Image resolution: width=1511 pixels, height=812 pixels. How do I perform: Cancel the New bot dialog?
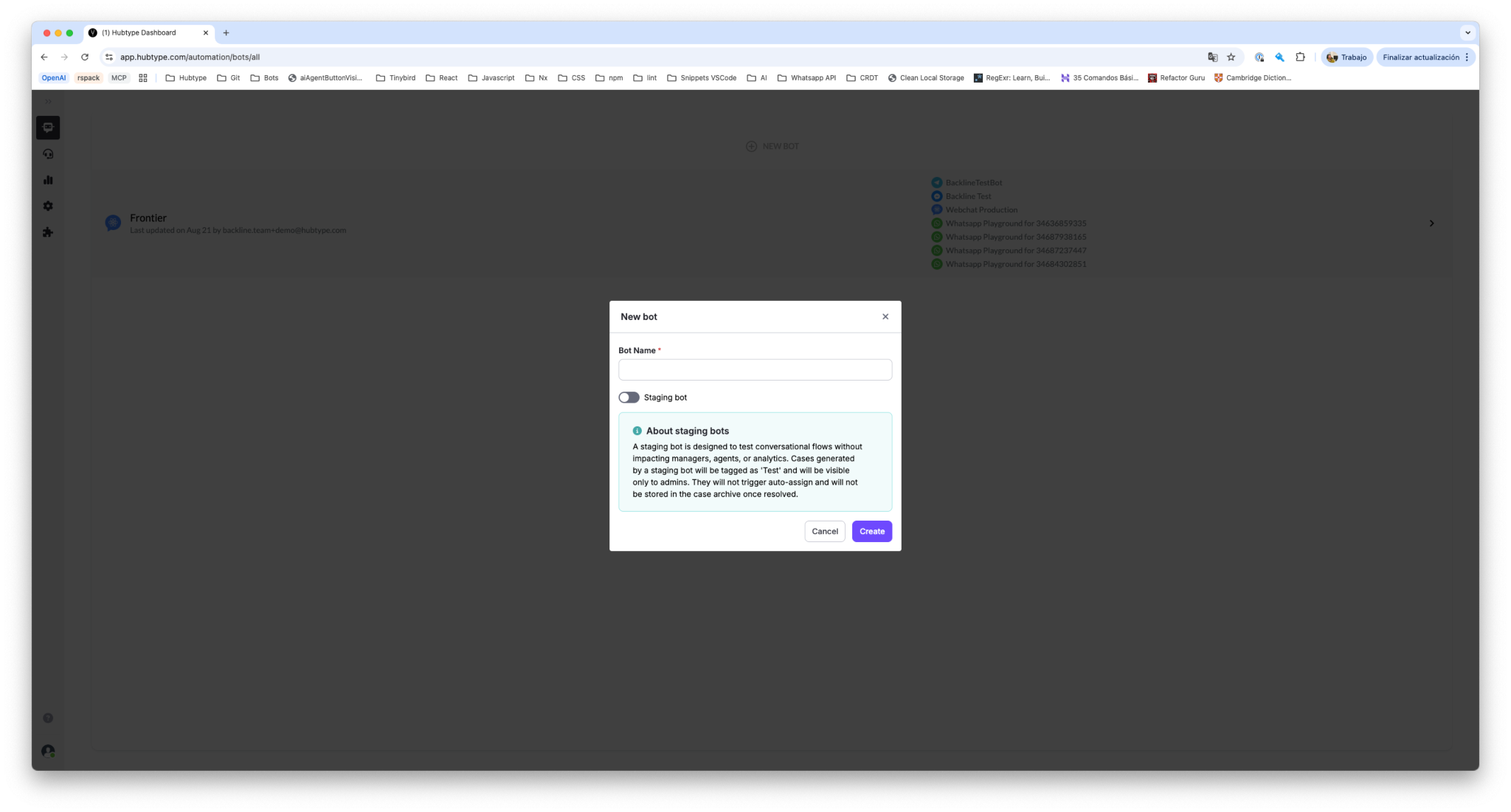[824, 531]
